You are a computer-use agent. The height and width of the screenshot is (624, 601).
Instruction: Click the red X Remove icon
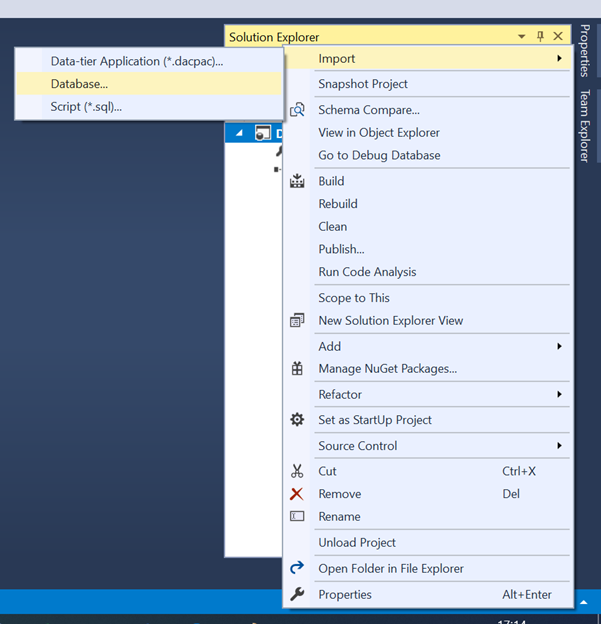coord(297,494)
